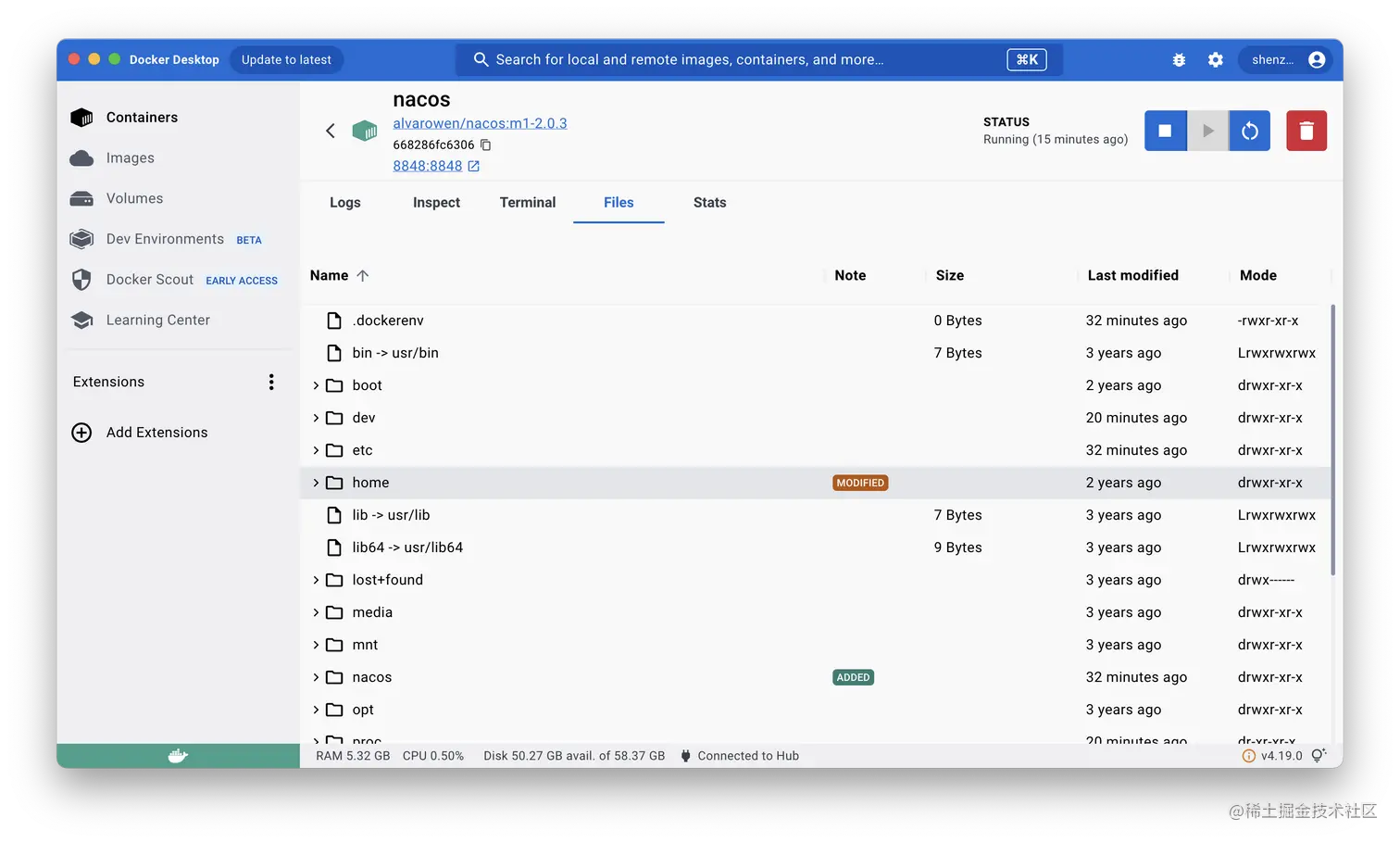Go back with the left chevron arrow

coord(331,131)
